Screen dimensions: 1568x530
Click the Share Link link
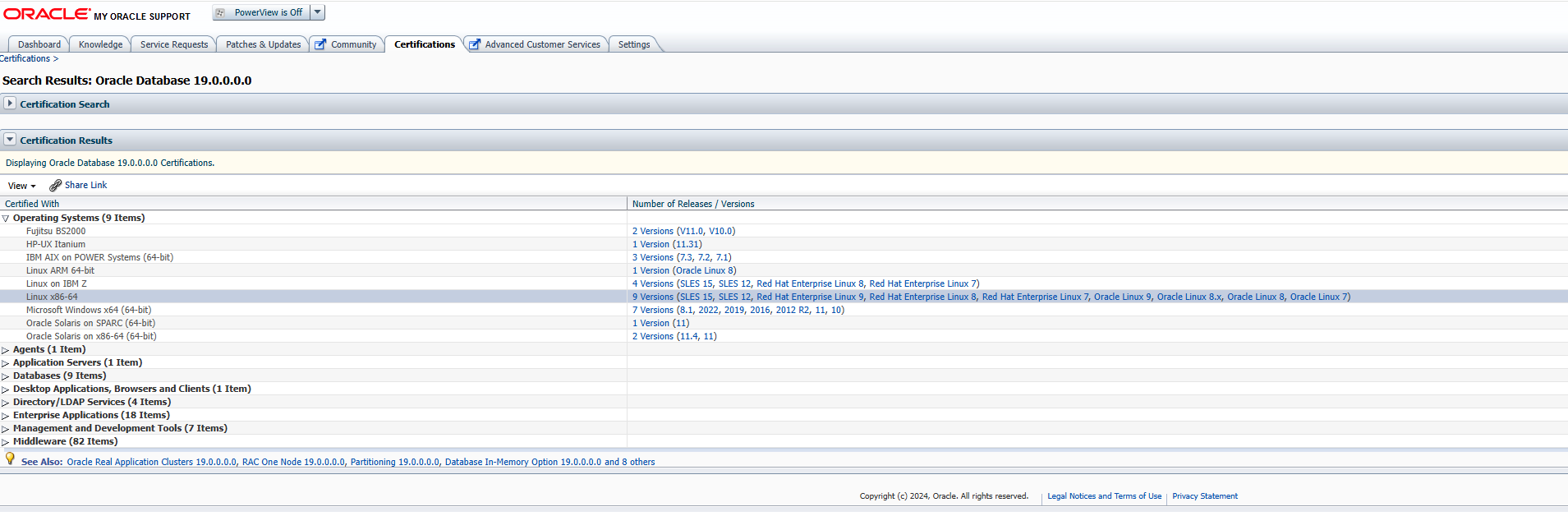pos(85,185)
